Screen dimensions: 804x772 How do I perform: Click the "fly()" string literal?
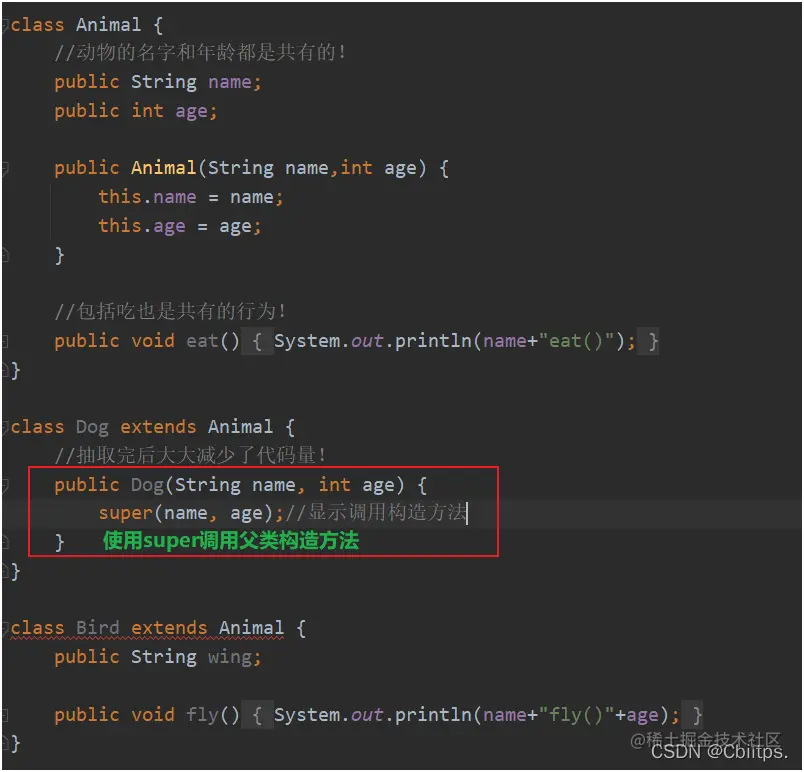pos(576,715)
